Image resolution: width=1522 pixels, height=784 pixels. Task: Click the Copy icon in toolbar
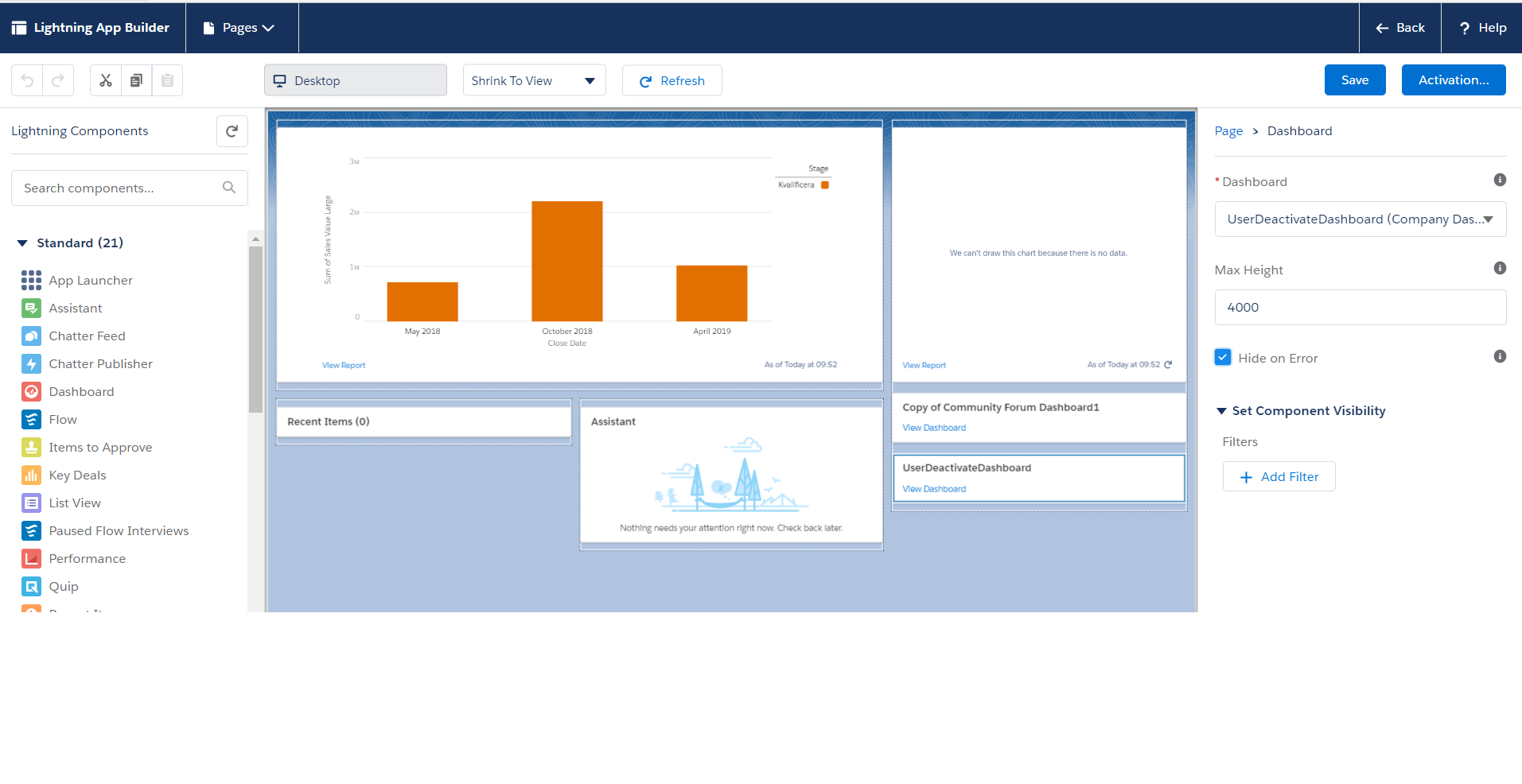tap(137, 80)
